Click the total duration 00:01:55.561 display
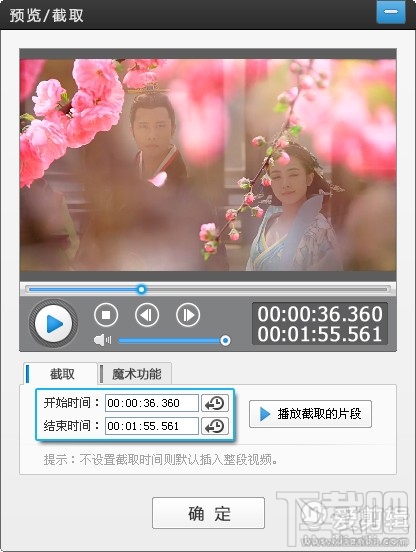The width and height of the screenshot is (416, 552). [320, 334]
